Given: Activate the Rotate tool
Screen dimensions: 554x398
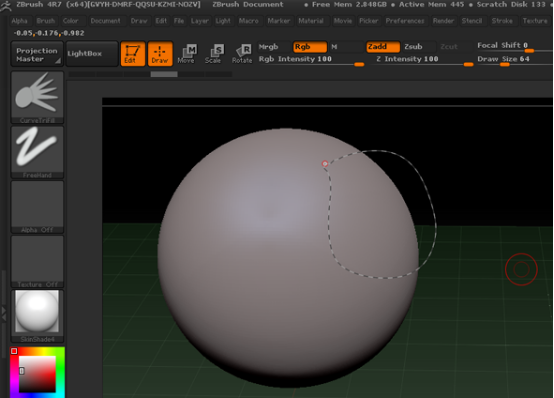Looking at the screenshot, I should pyautogui.click(x=242, y=54).
